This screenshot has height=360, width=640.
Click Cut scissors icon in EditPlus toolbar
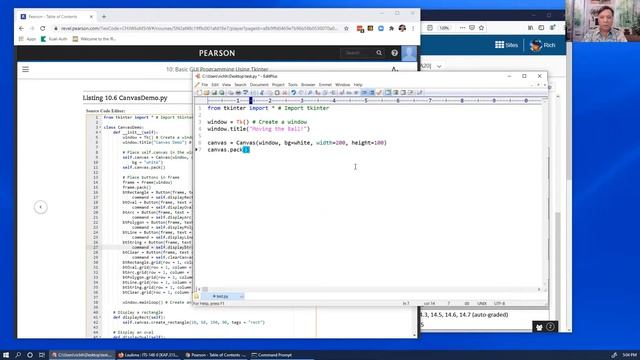[262, 93]
